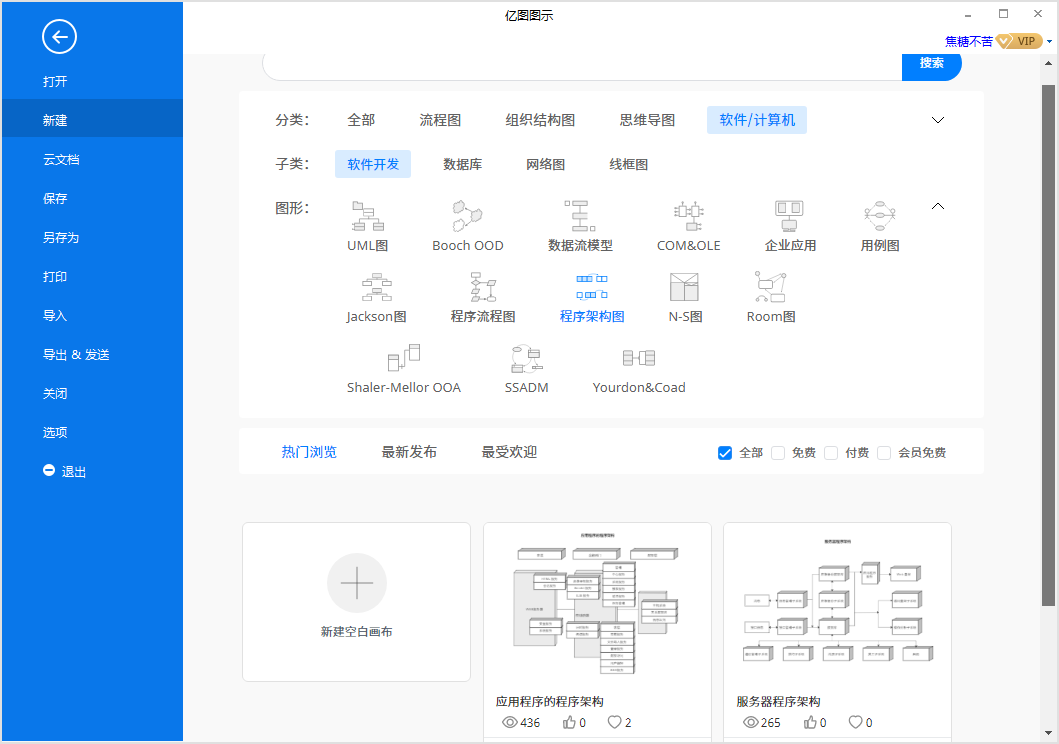Uncheck the 全部 filter checkbox
The height and width of the screenshot is (744, 1059).
[725, 453]
